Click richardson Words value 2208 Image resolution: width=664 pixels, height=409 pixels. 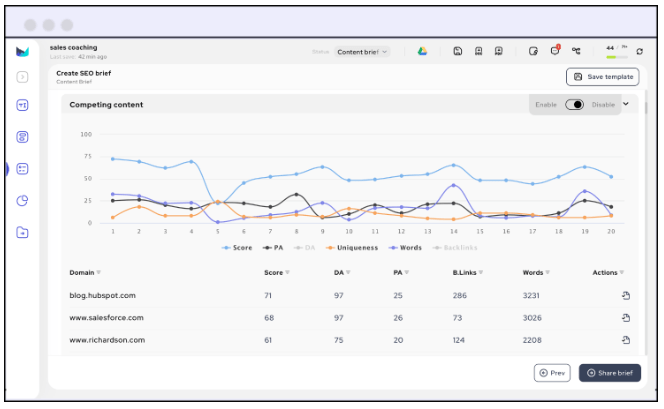coord(532,340)
